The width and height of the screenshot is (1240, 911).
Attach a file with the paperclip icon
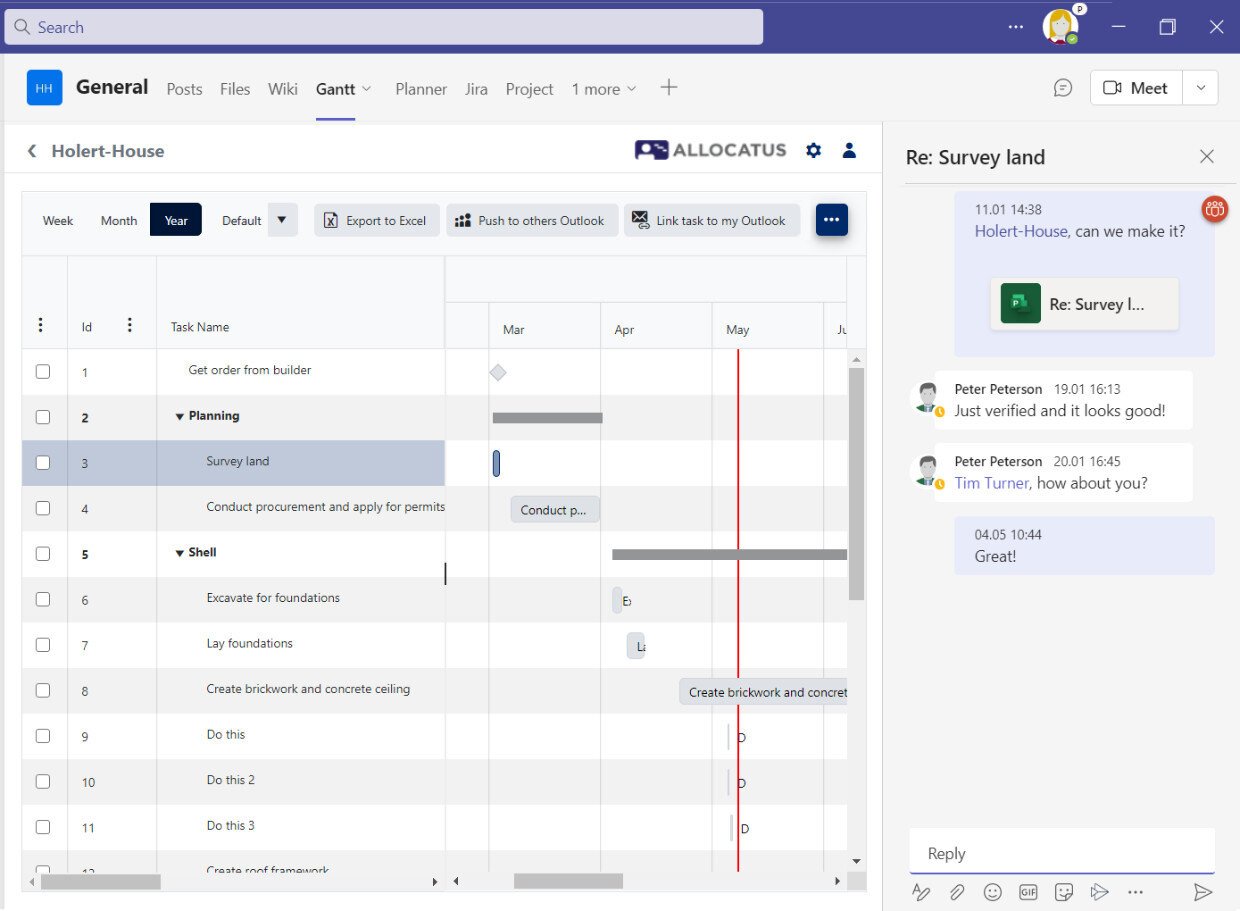click(x=957, y=892)
